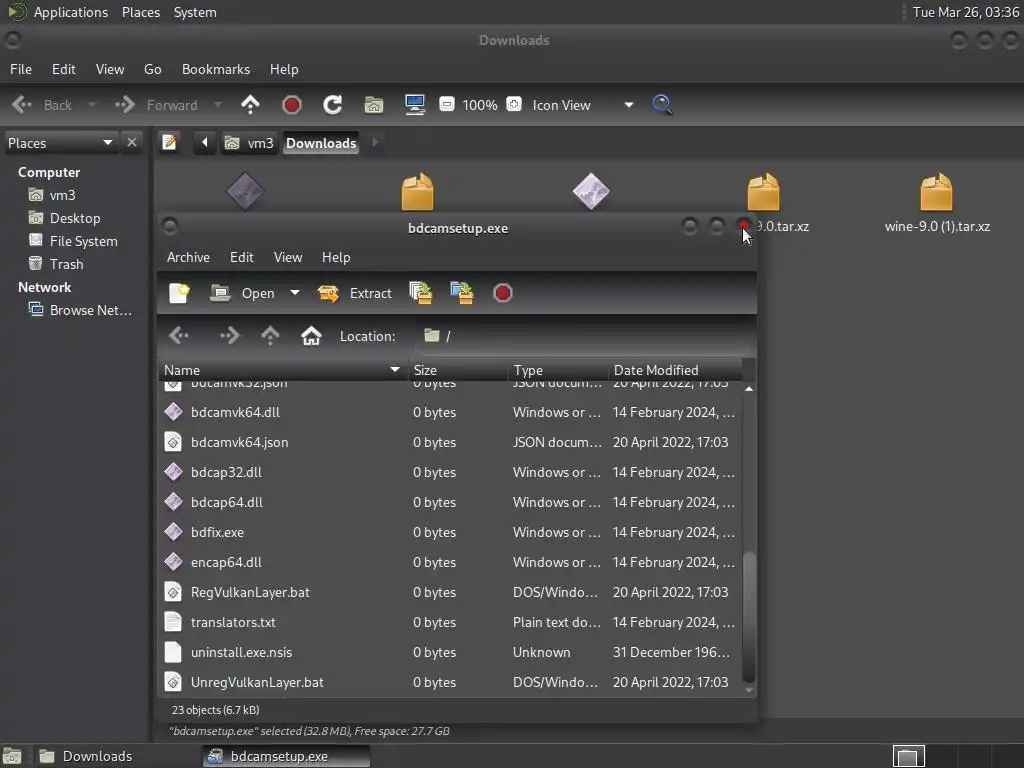This screenshot has height=768, width=1024.
Task: Select bdcap64.dll in the archive list
Action: click(451, 502)
